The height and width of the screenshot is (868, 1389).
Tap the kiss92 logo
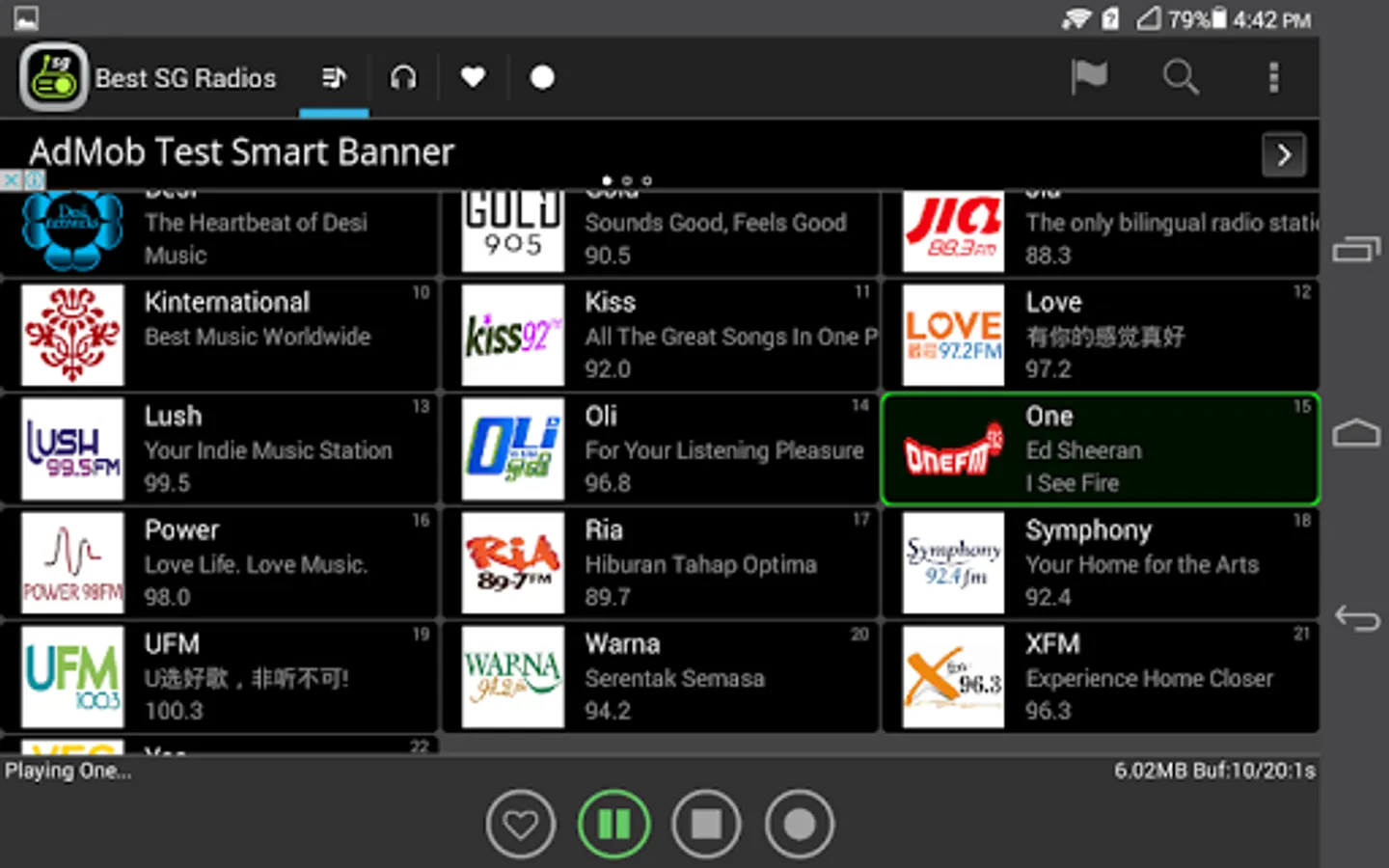pos(513,335)
